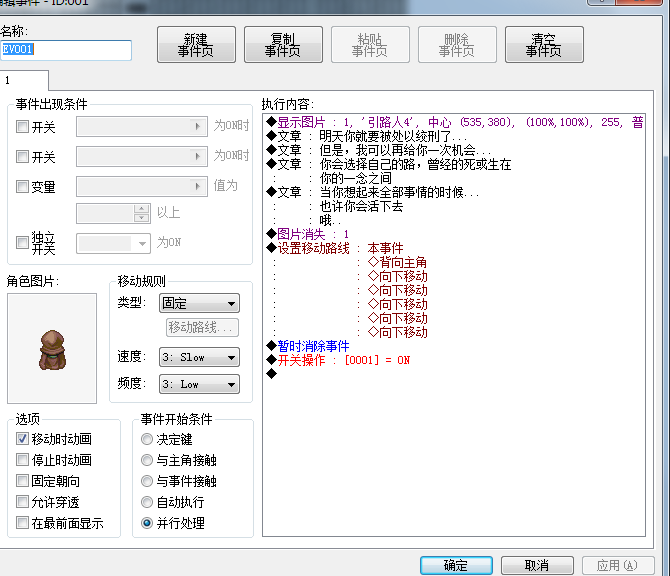Viewport: 670px width, 576px height.
Task: Select the 但是,我可以再给你一次机会 text command
Action: pyautogui.click(x=379, y=150)
